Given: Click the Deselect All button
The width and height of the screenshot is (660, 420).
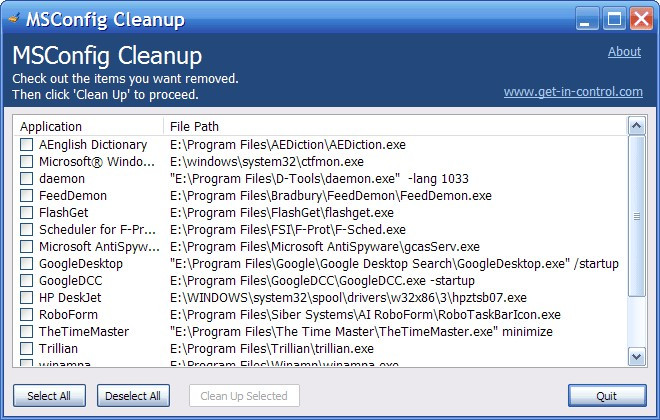Looking at the screenshot, I should tap(133, 396).
